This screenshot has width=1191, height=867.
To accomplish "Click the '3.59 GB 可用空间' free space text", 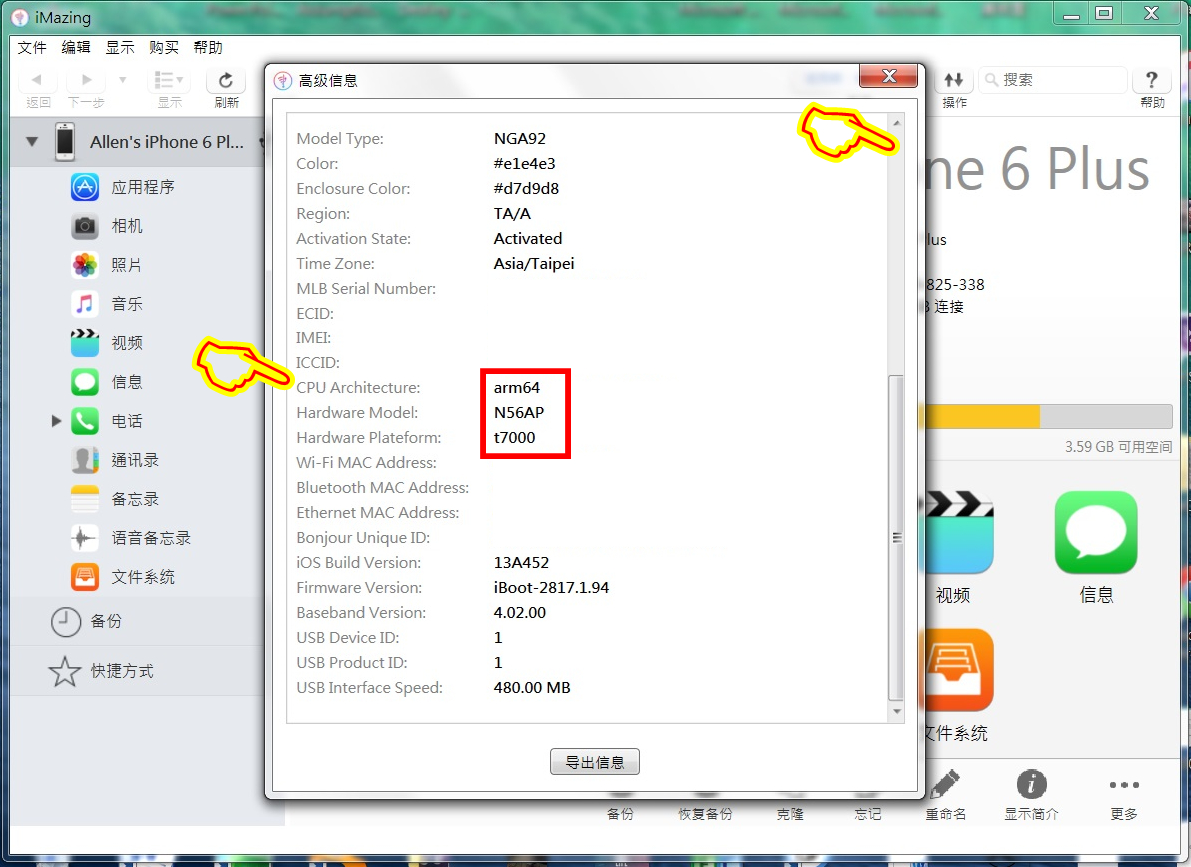I will click(x=1118, y=447).
